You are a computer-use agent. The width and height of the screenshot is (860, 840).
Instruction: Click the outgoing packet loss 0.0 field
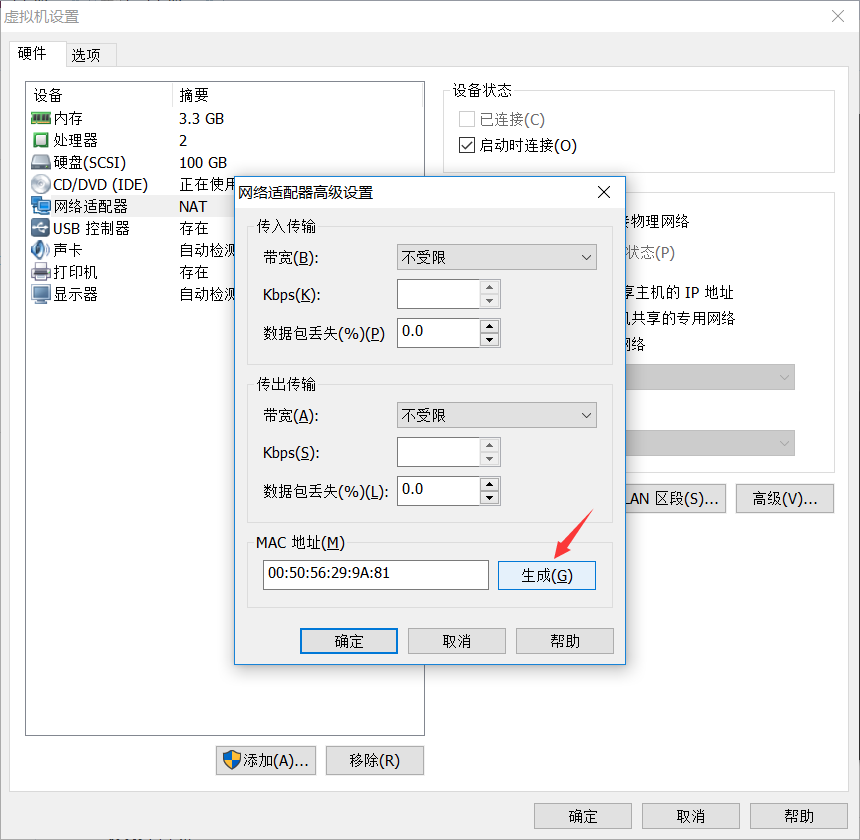(439, 491)
